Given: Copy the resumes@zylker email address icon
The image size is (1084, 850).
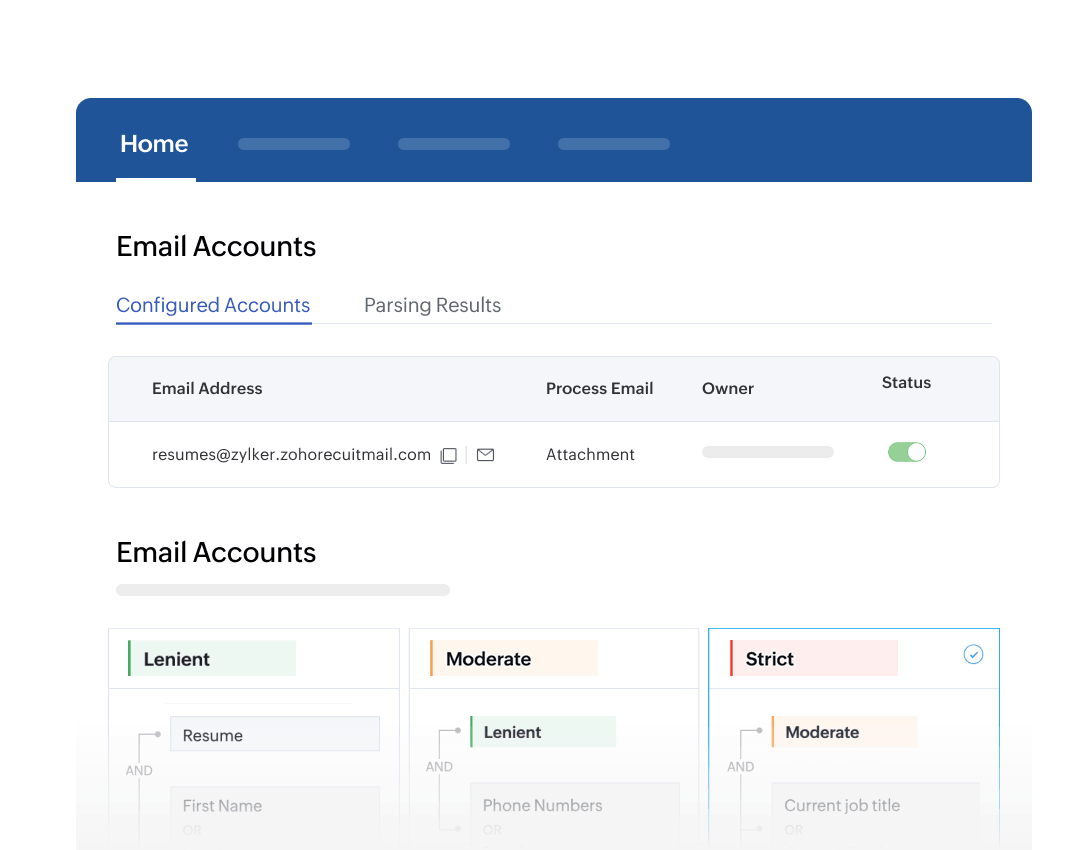Looking at the screenshot, I should [x=449, y=455].
